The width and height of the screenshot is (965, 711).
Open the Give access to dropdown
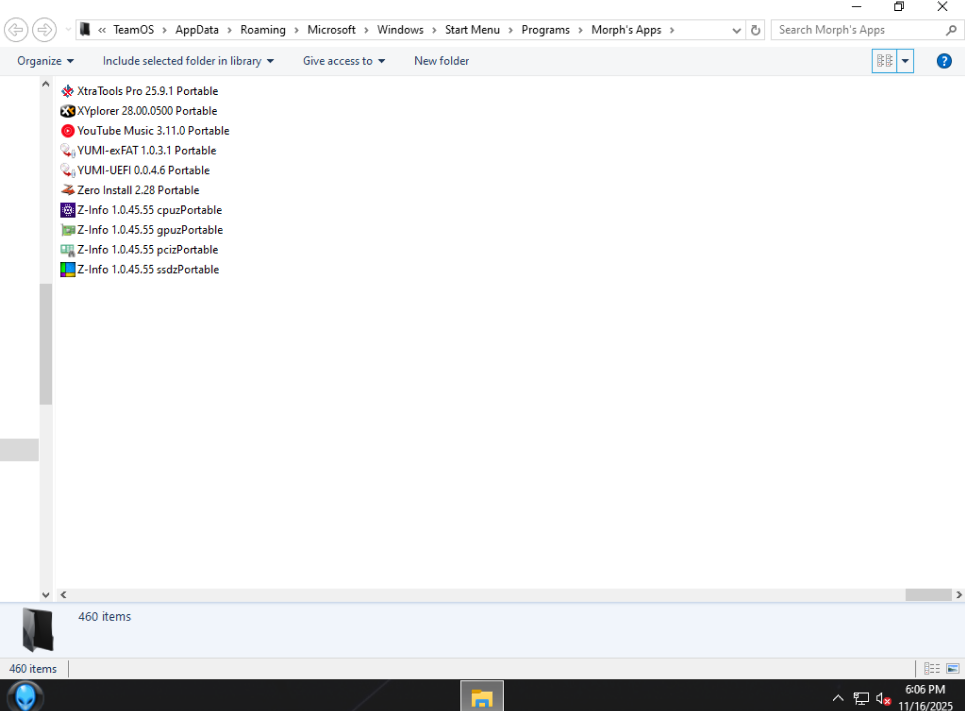344,61
